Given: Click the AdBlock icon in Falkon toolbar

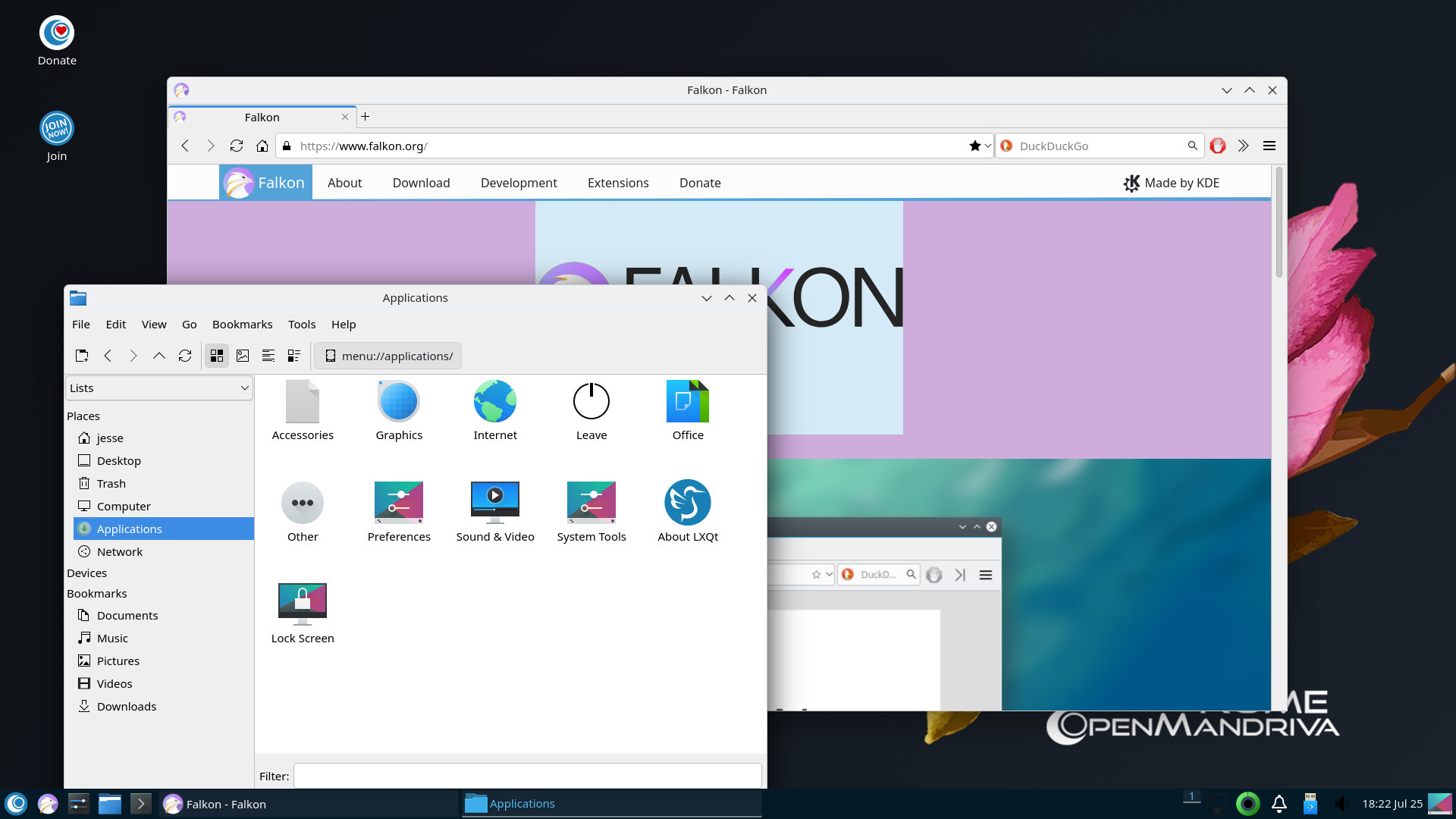Looking at the screenshot, I should click(1218, 146).
